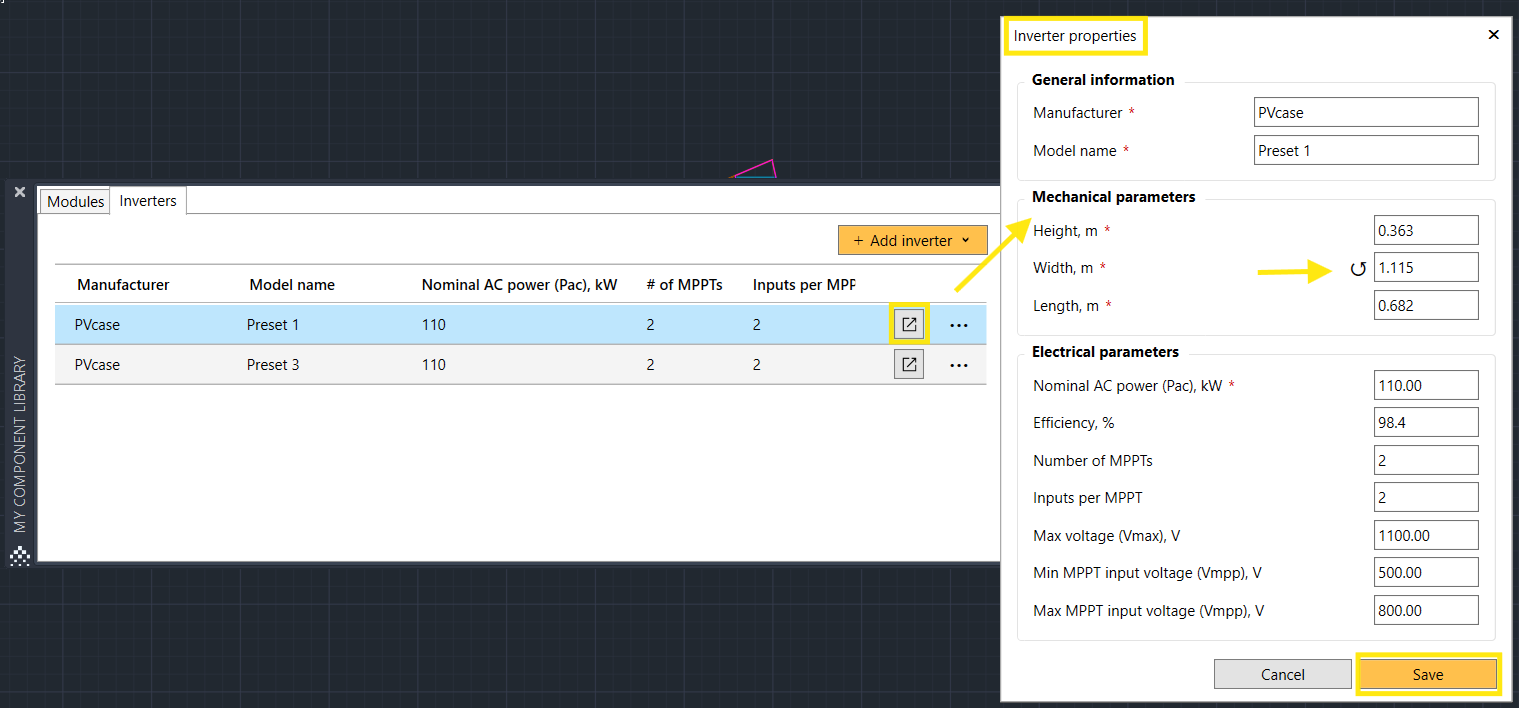The height and width of the screenshot is (708, 1519).
Task: Open properties for the Preset 1 inverter
Action: pyautogui.click(x=909, y=325)
